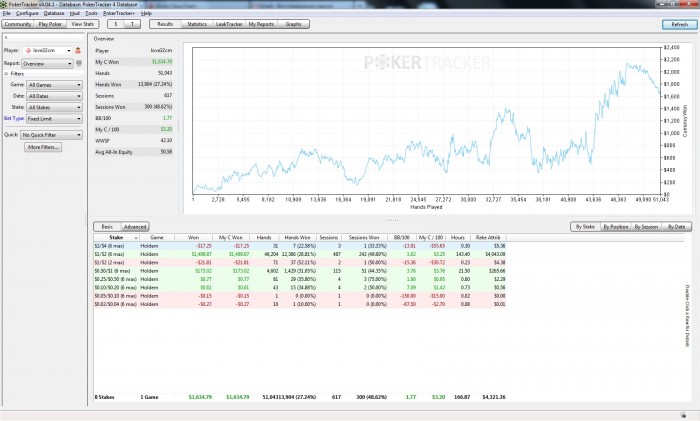Open the Configure menu
The image size is (700, 421).
pyautogui.click(x=27, y=13)
